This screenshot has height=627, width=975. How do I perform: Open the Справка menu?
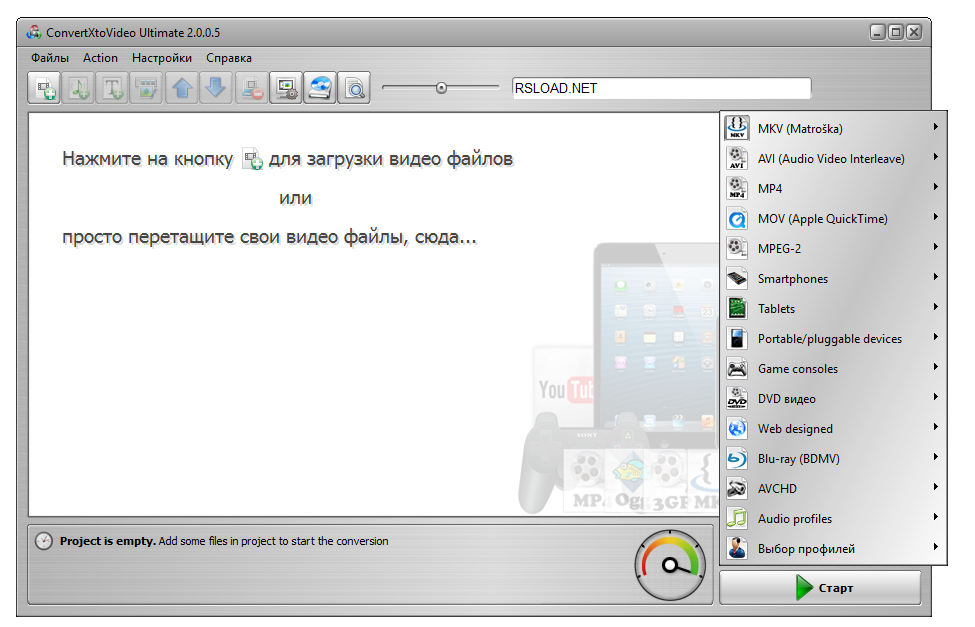pyautogui.click(x=229, y=58)
